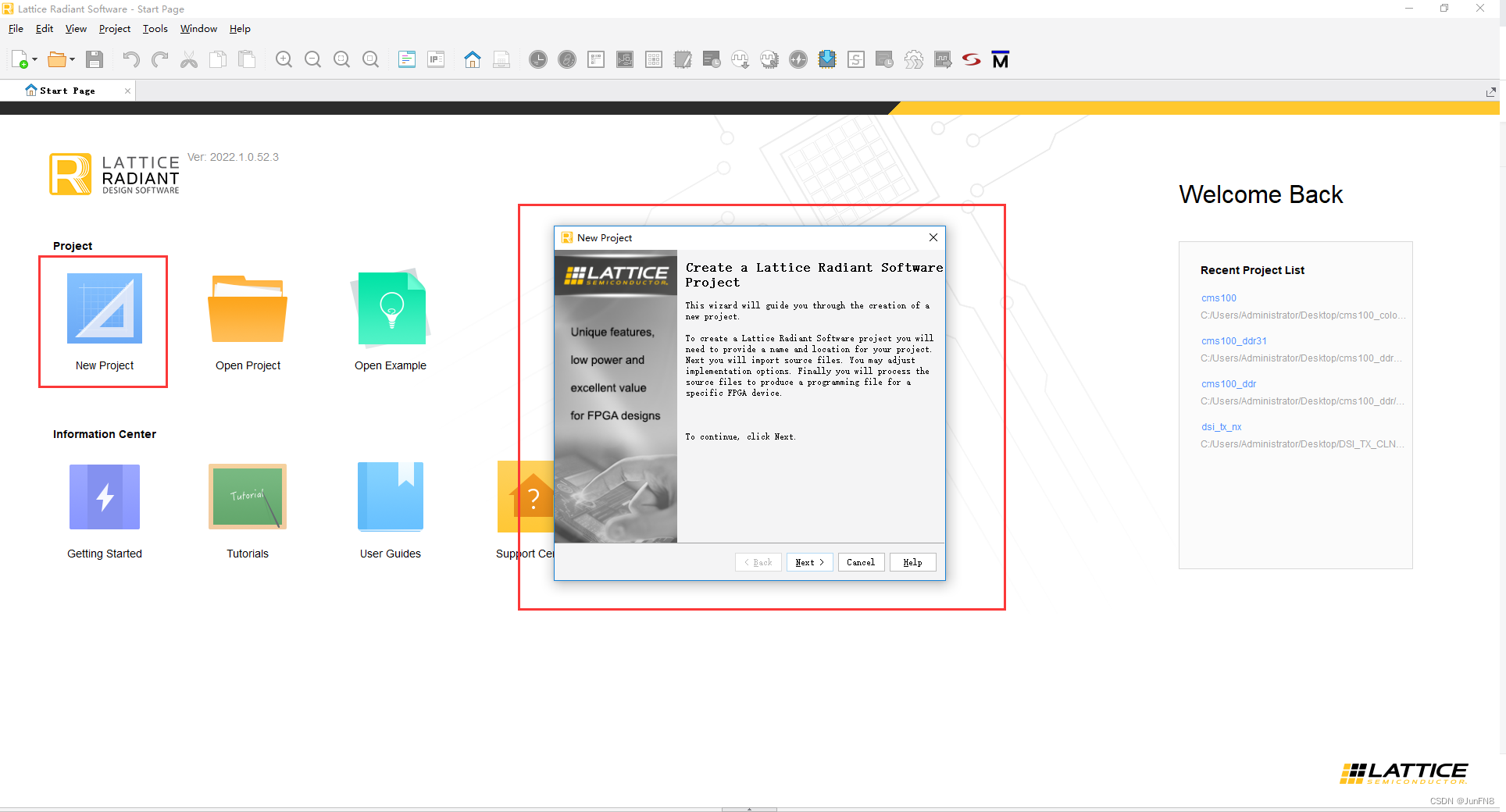Click the Zoom Fit magnifier icon
The height and width of the screenshot is (812, 1506).
point(341,59)
